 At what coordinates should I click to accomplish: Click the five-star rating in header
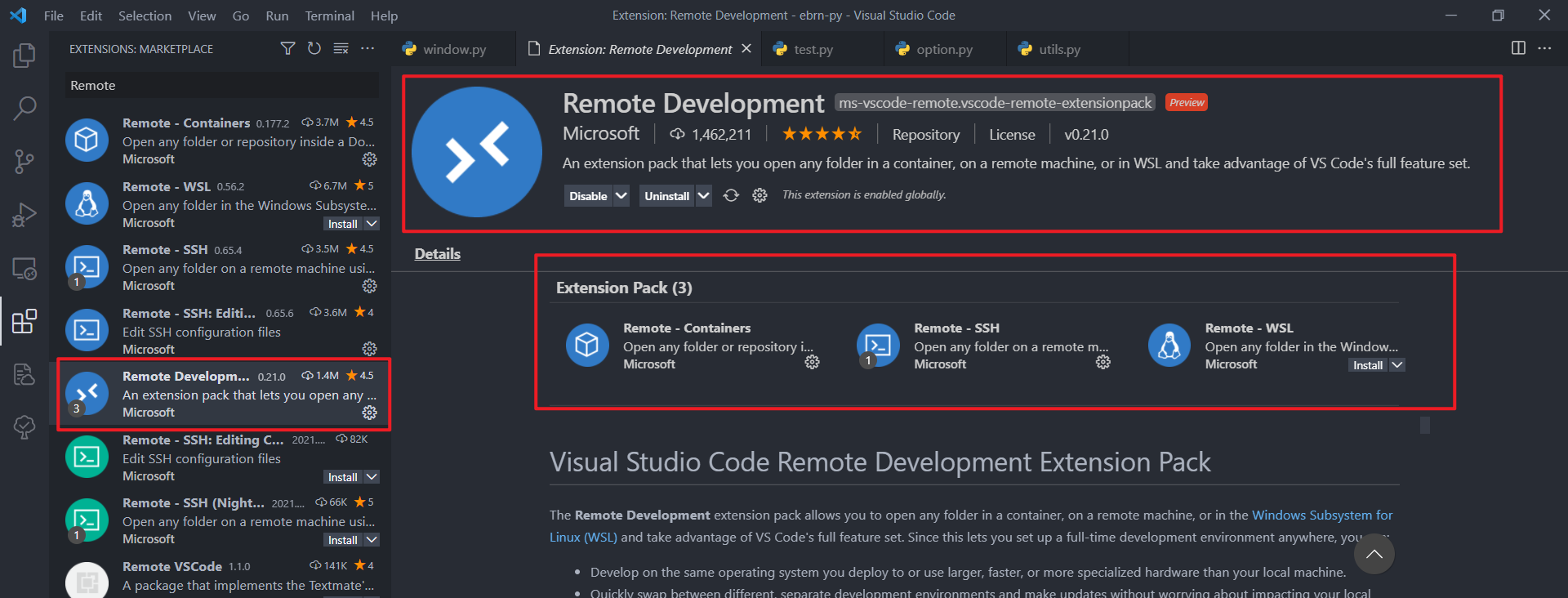point(822,134)
